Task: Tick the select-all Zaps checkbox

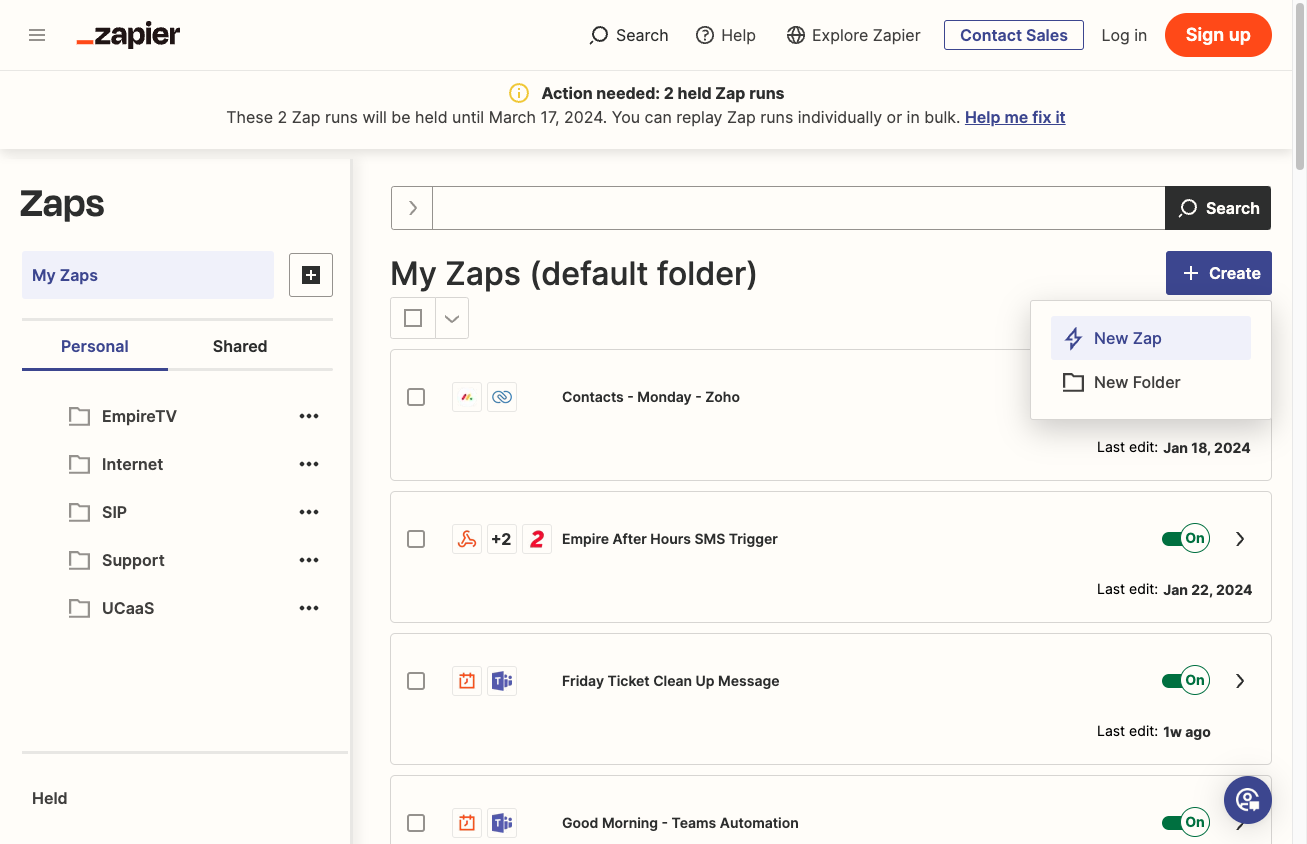Action: pos(413,318)
